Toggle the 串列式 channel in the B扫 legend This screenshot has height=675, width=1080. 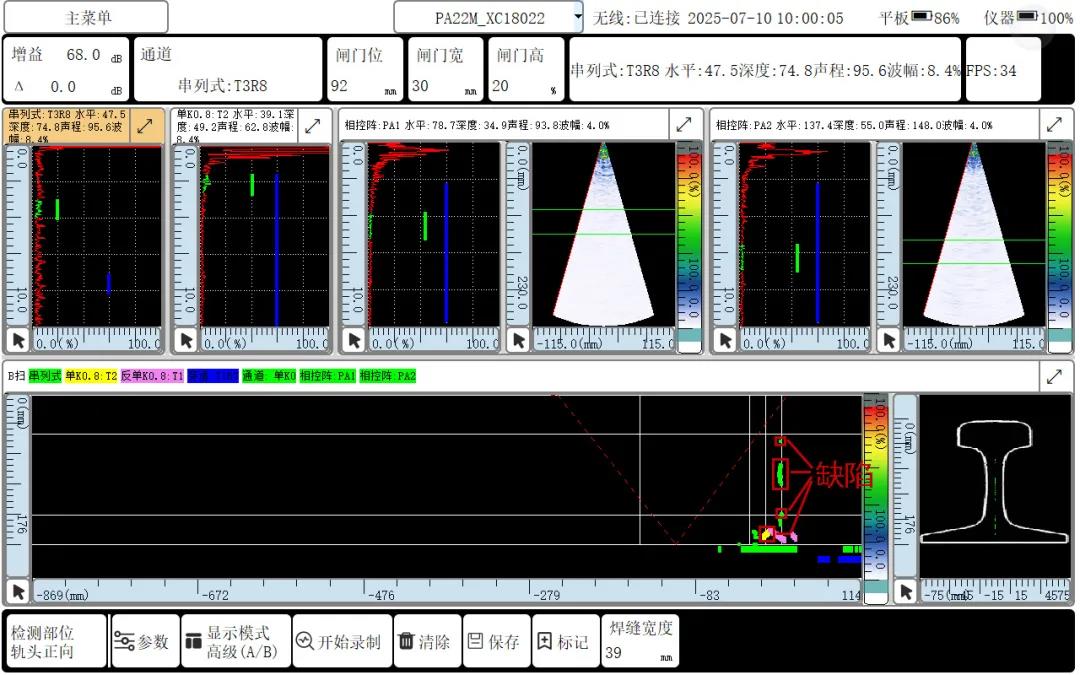45,376
